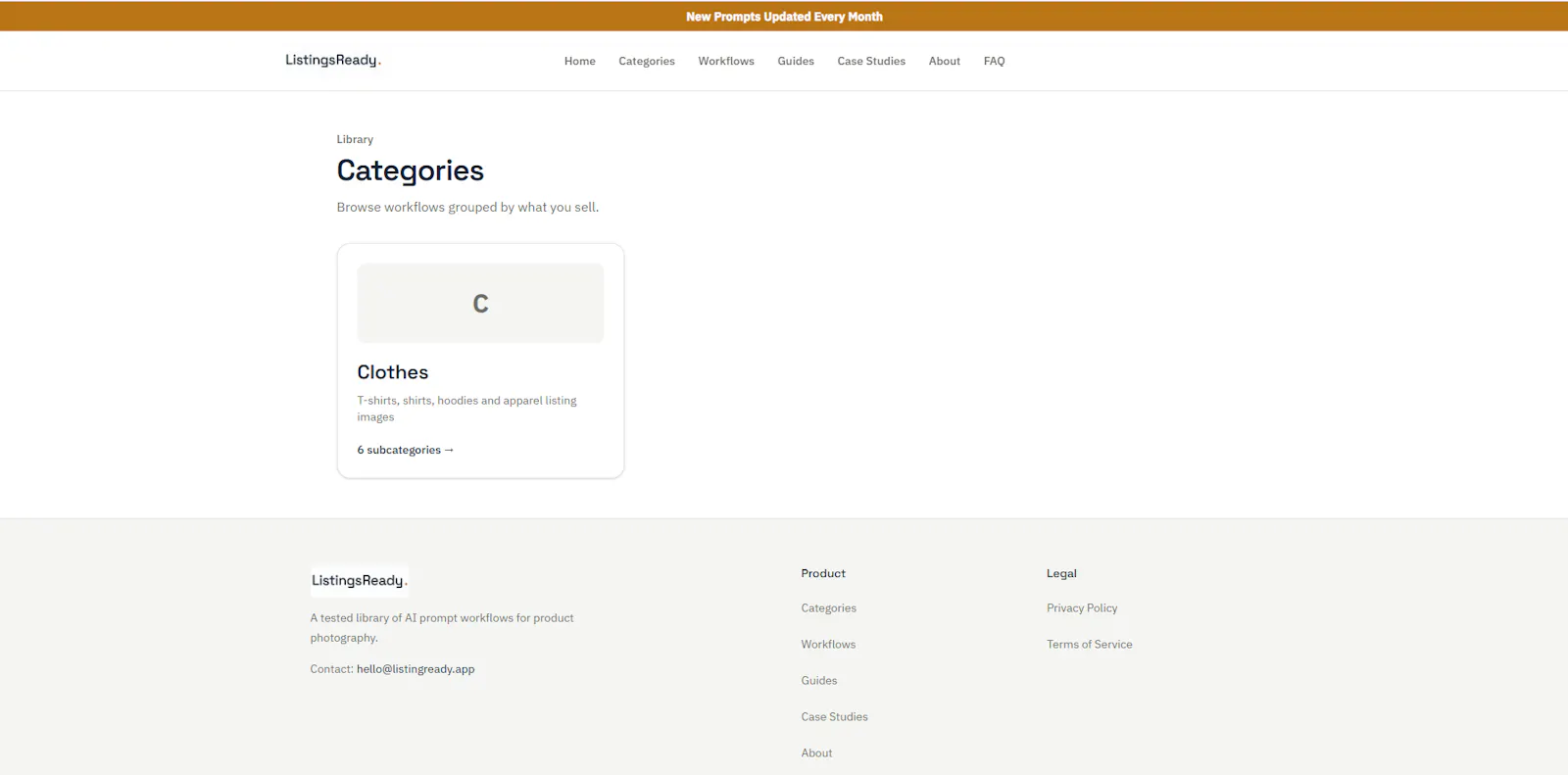Click the 'Library' breadcrumb label

(x=355, y=139)
